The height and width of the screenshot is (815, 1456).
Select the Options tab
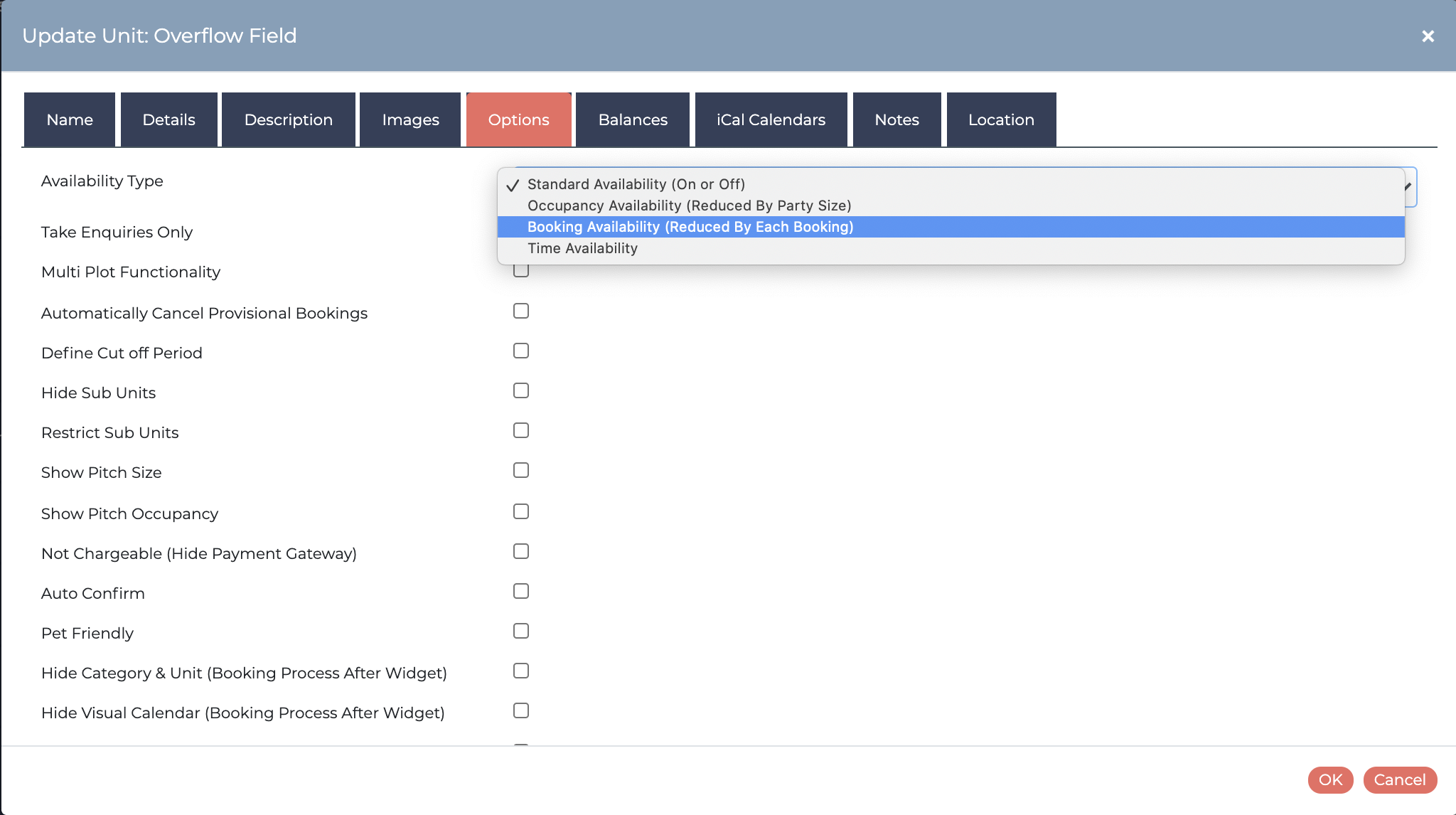518,119
